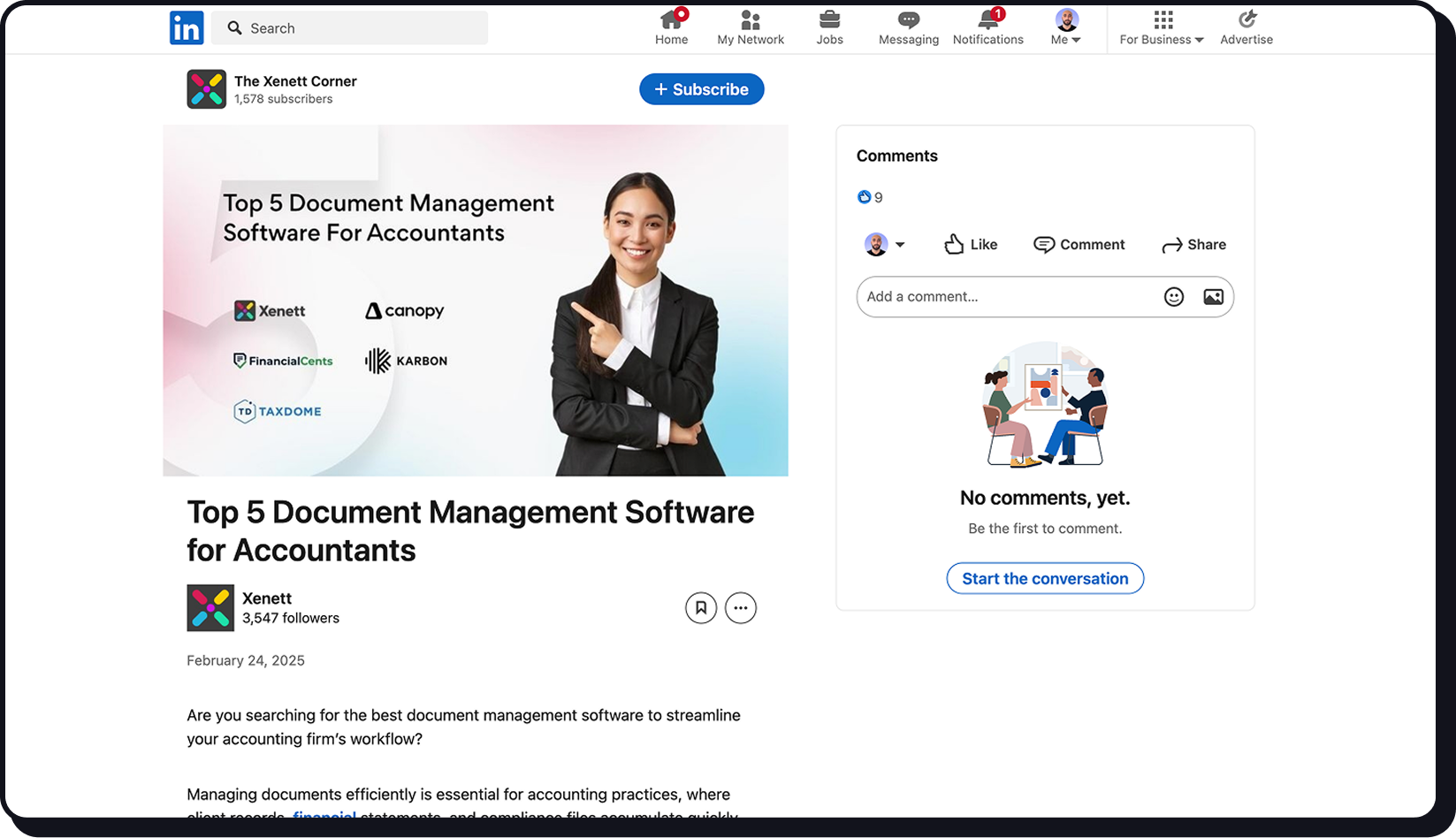Viewport: 1456px width, 838px height.
Task: Click the LinkedIn logo
Action: pos(187,28)
